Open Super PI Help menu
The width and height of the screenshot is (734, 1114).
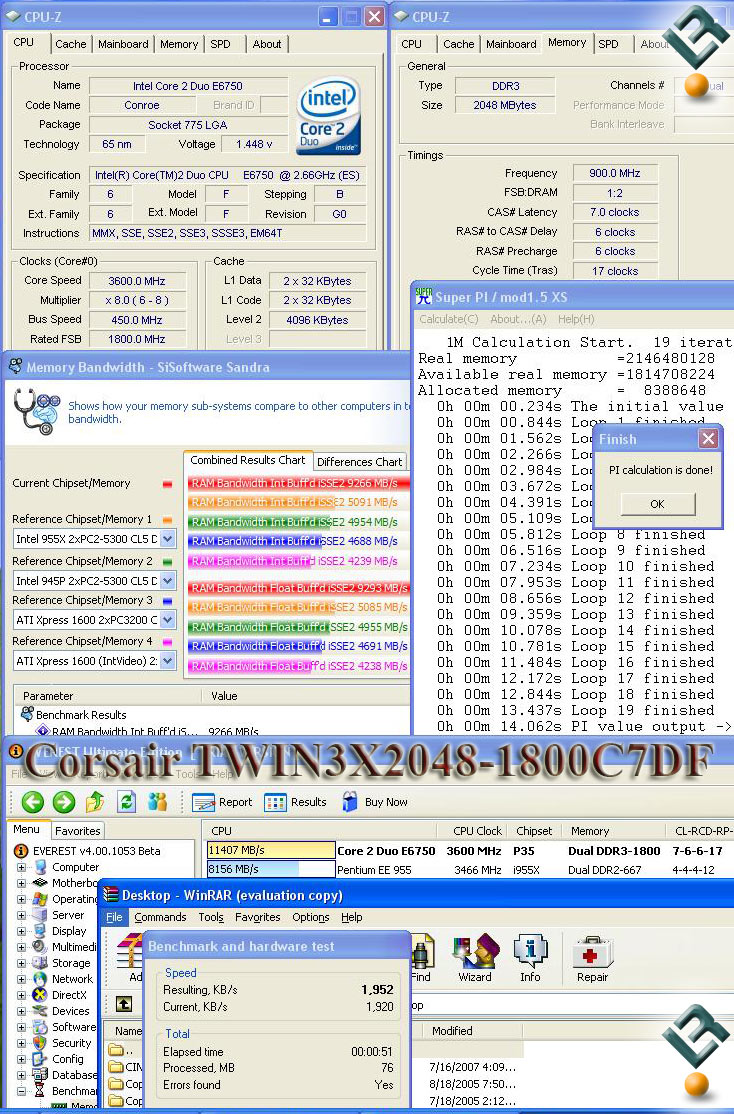pos(576,320)
